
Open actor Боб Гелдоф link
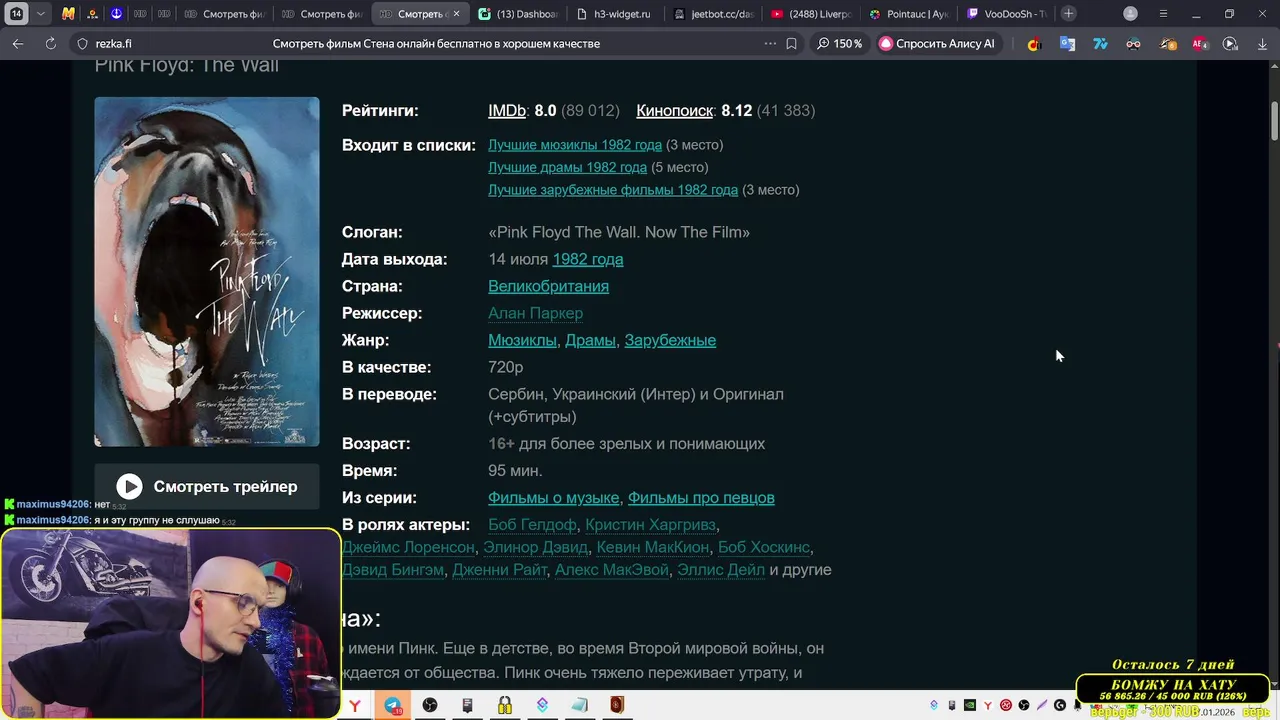(x=532, y=525)
